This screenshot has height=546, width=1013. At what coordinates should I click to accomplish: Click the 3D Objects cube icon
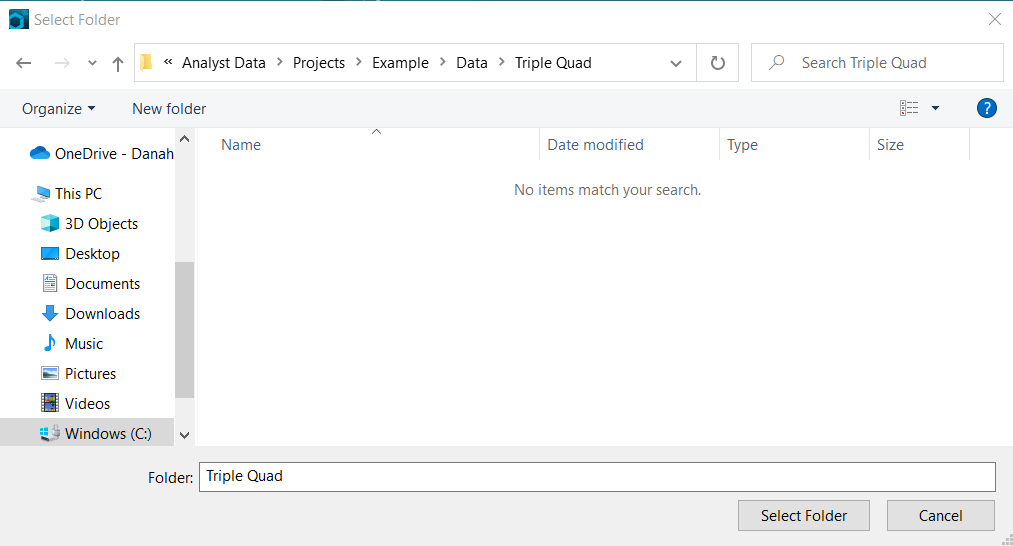coord(50,223)
